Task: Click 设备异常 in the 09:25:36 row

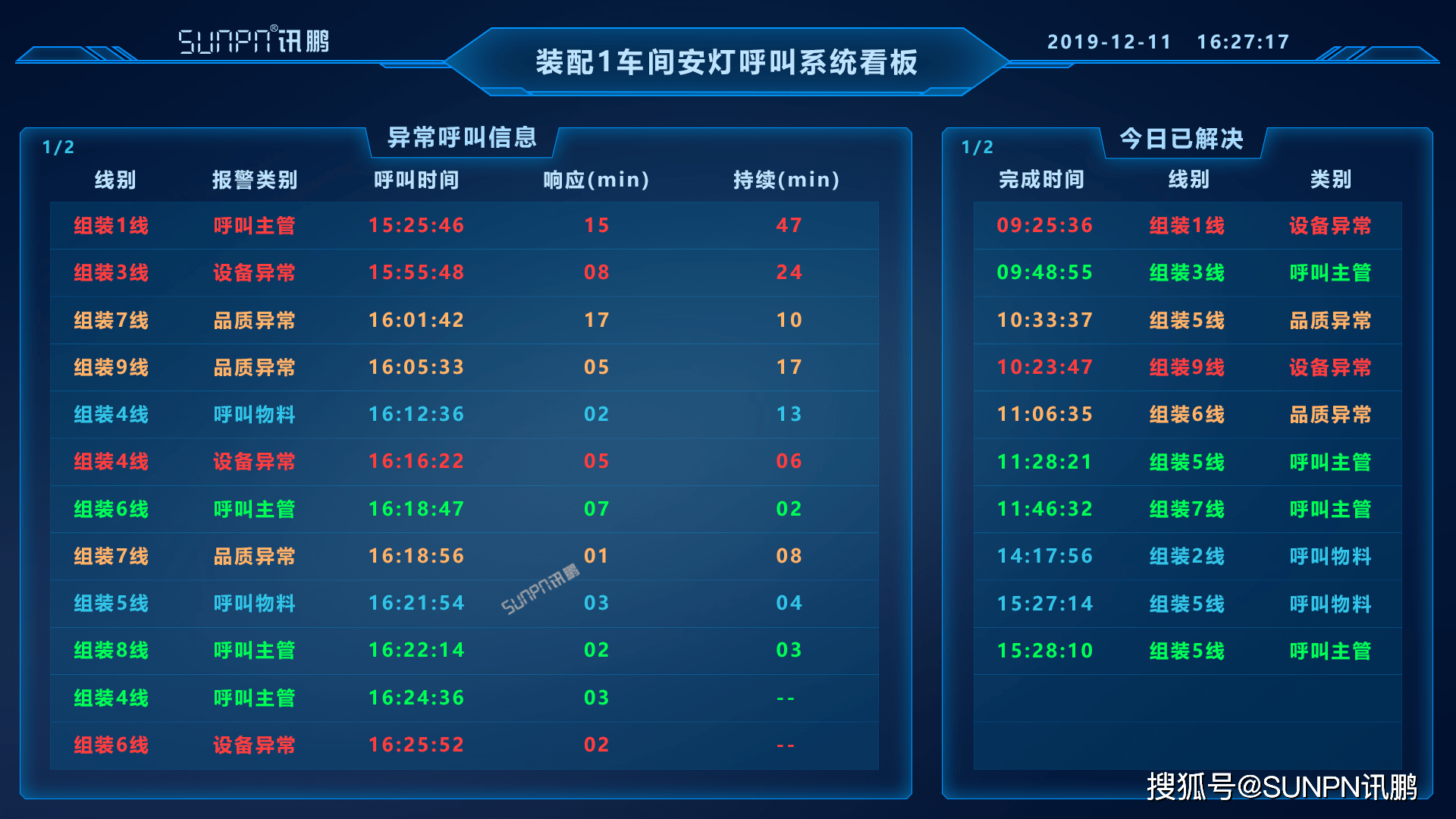Action: pos(1331,225)
